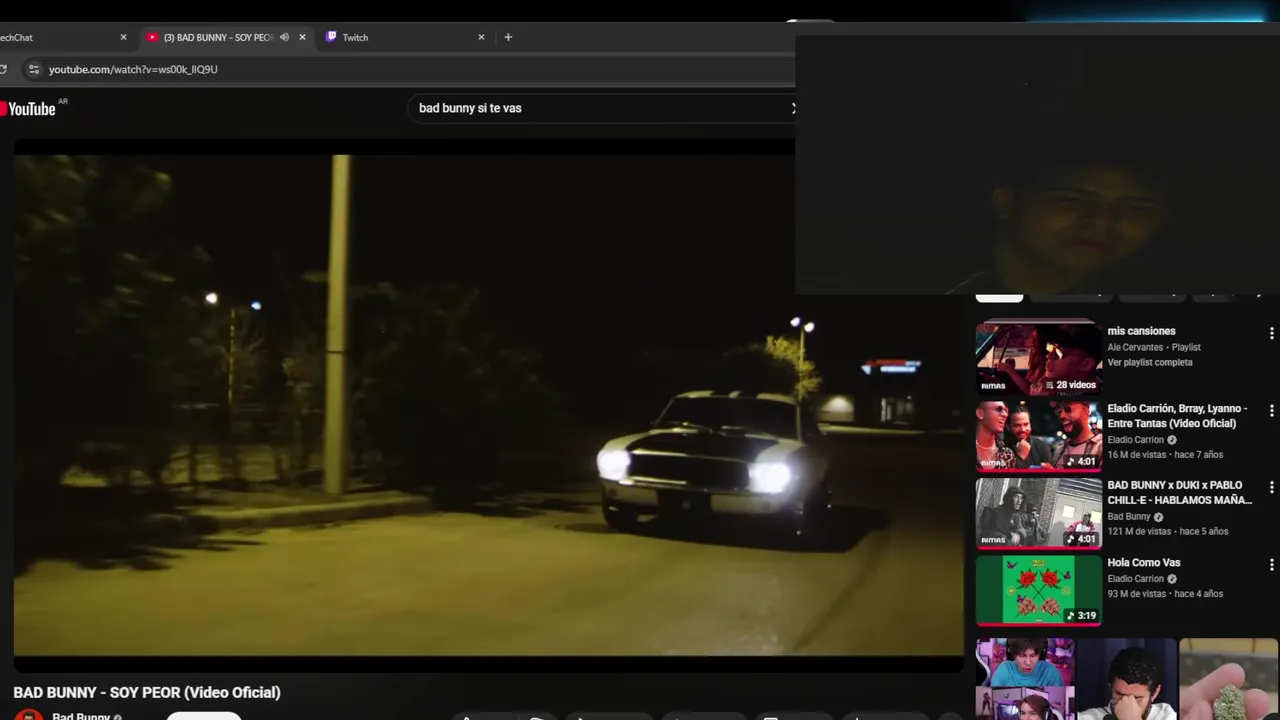Viewport: 1280px width, 720px height.
Task: Open the Hola Como Vas video title
Action: coord(1144,563)
